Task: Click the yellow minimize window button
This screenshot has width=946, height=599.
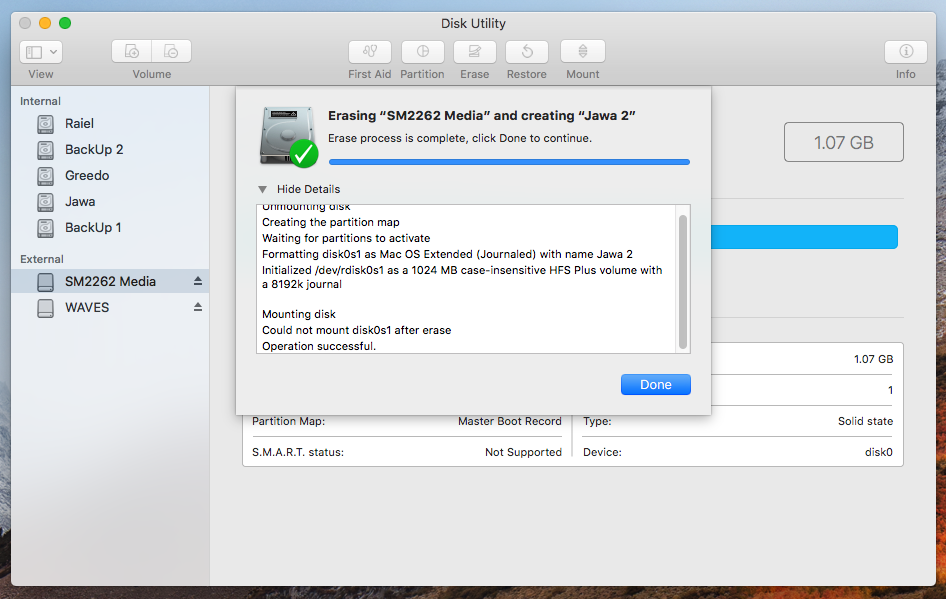Action: point(45,23)
